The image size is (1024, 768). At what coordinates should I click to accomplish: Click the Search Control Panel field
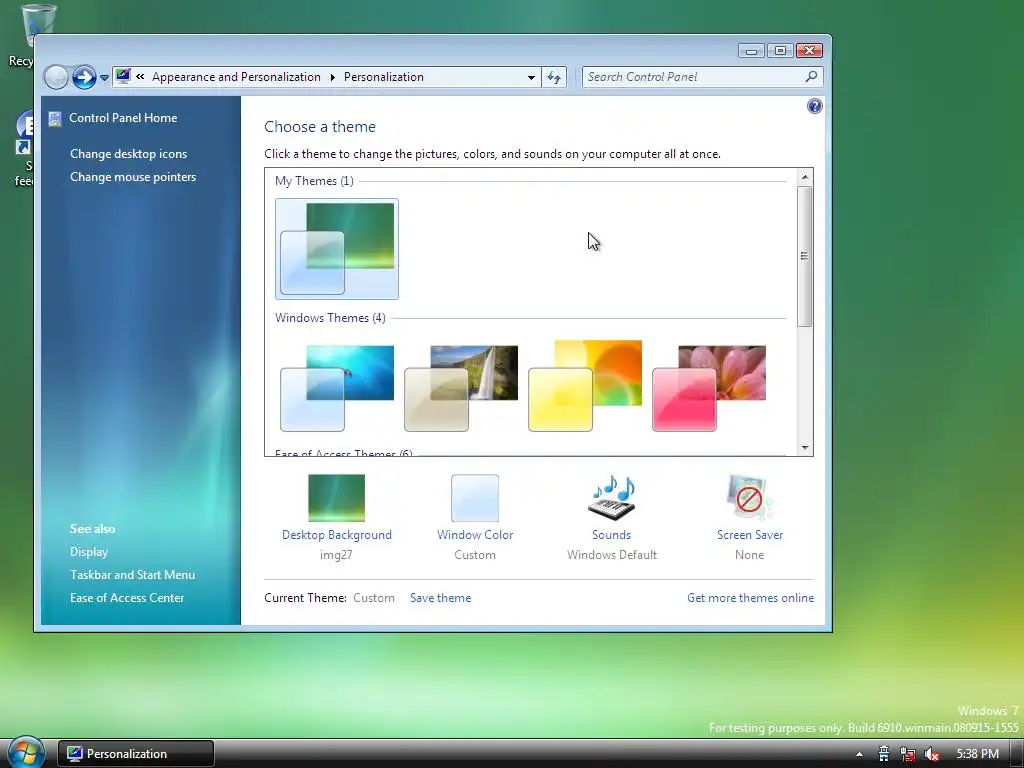pos(702,77)
